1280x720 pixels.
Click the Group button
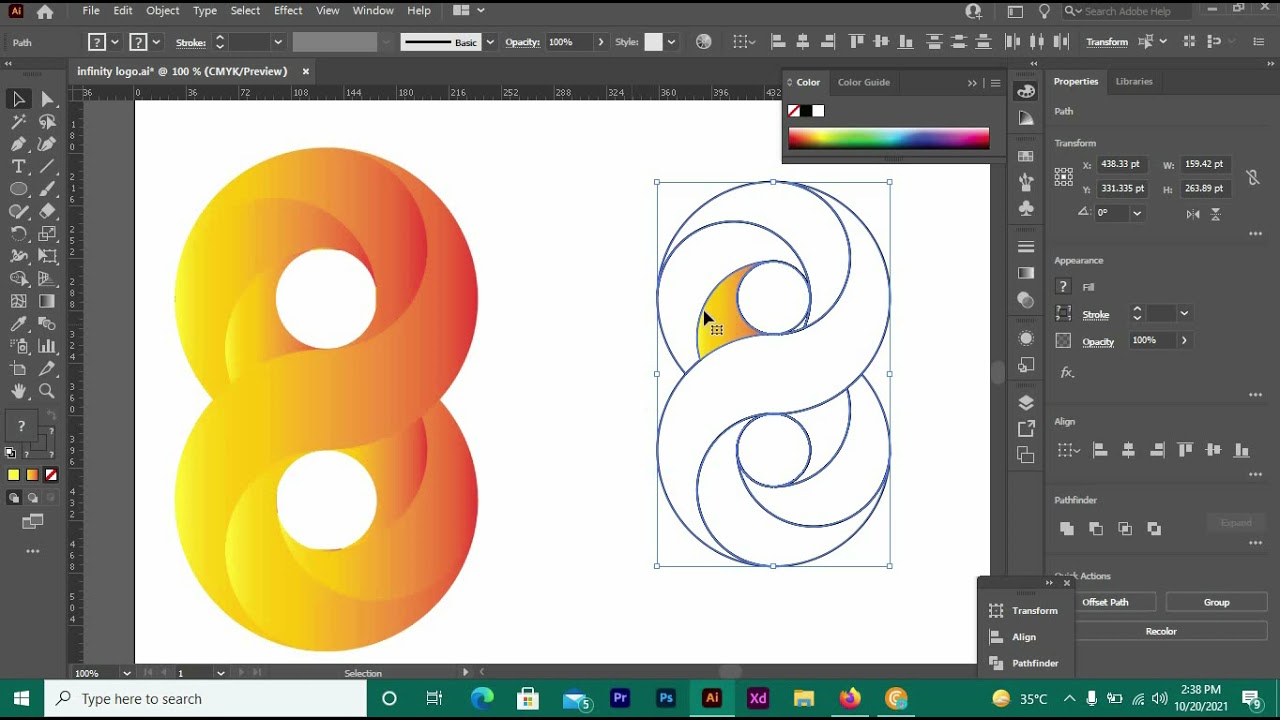(x=1217, y=602)
